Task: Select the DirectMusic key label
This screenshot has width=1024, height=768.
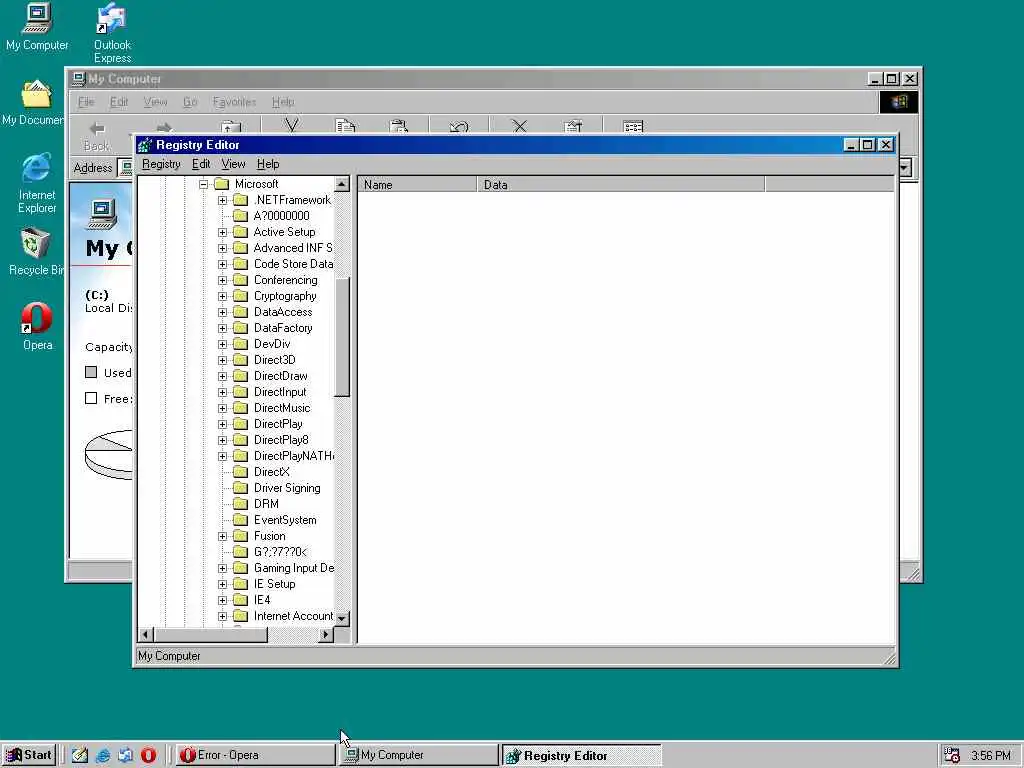Action: pyautogui.click(x=281, y=408)
